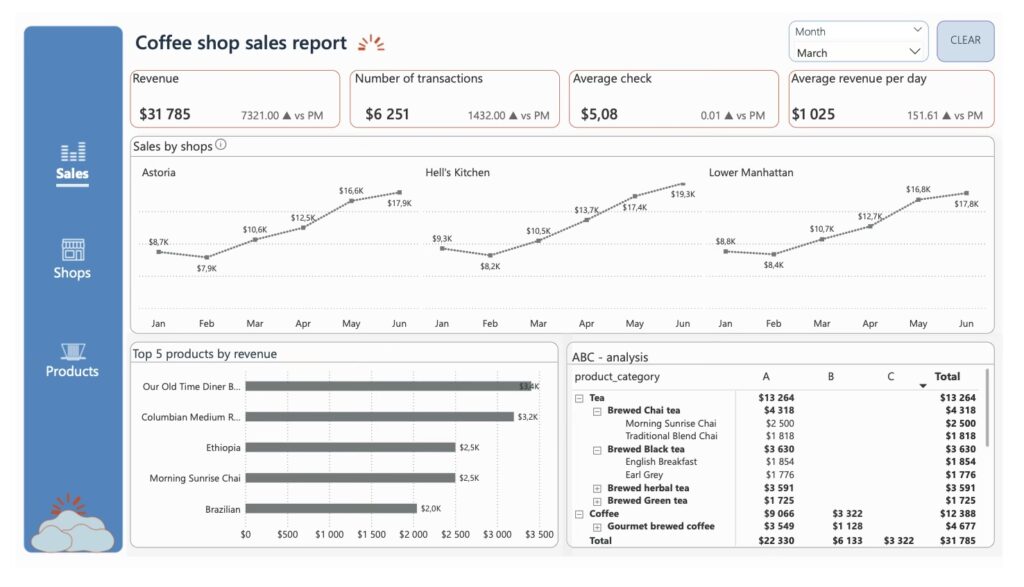Select the Ethiopia revenue bar
The height and width of the screenshot is (587, 1024).
click(350, 447)
